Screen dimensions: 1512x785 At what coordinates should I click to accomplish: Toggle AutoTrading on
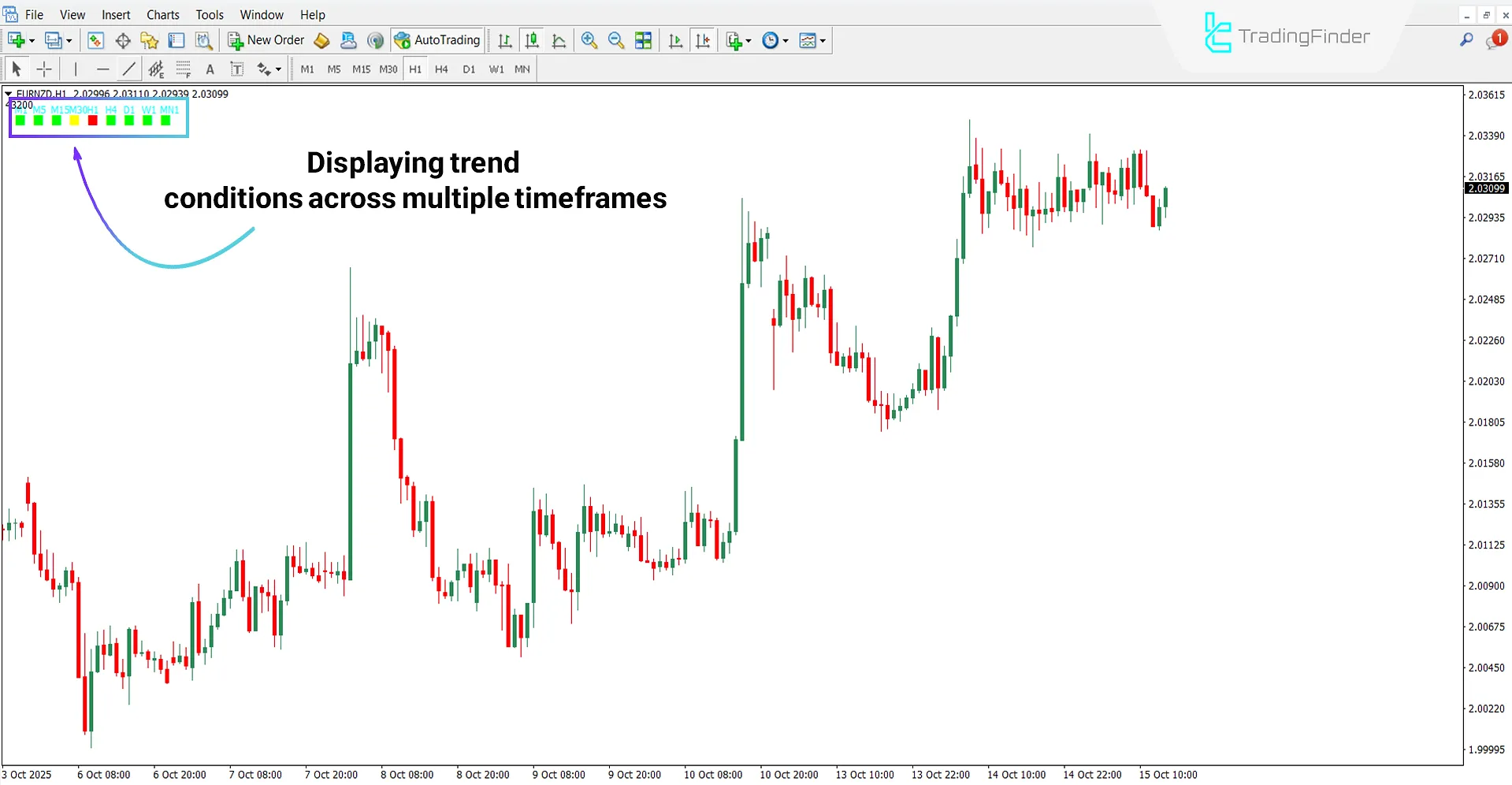pos(437,40)
